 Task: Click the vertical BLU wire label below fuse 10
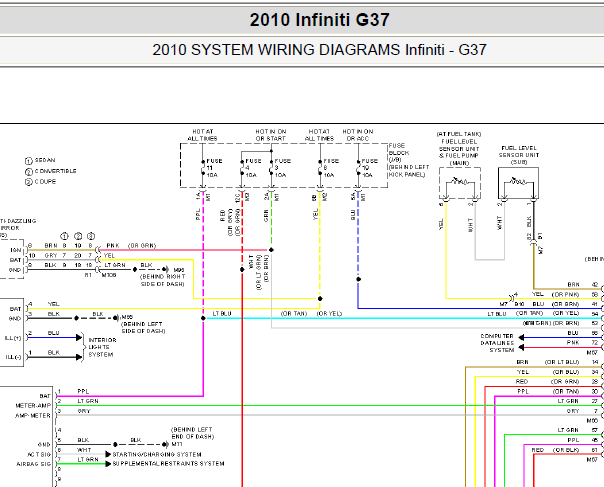[353, 215]
